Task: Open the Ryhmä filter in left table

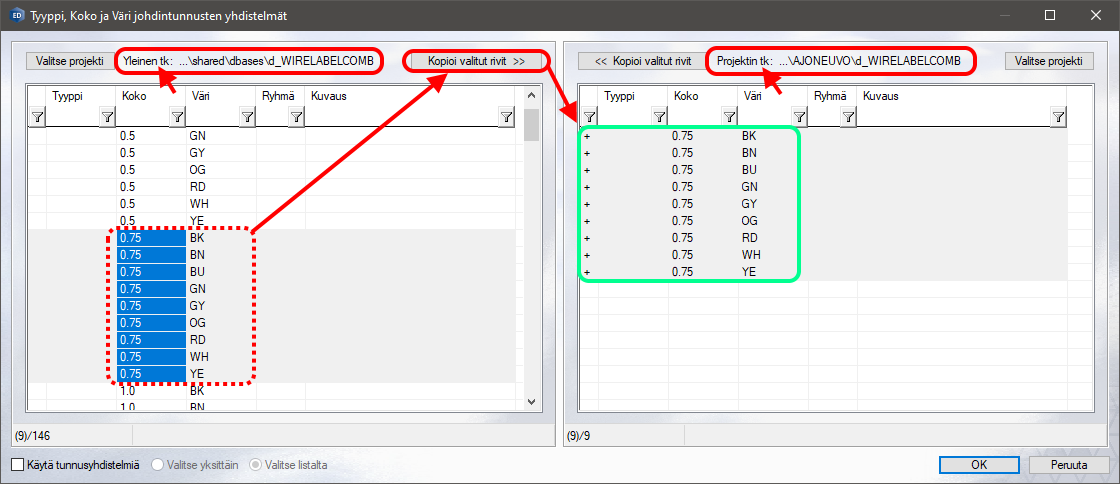Action: coord(296,117)
